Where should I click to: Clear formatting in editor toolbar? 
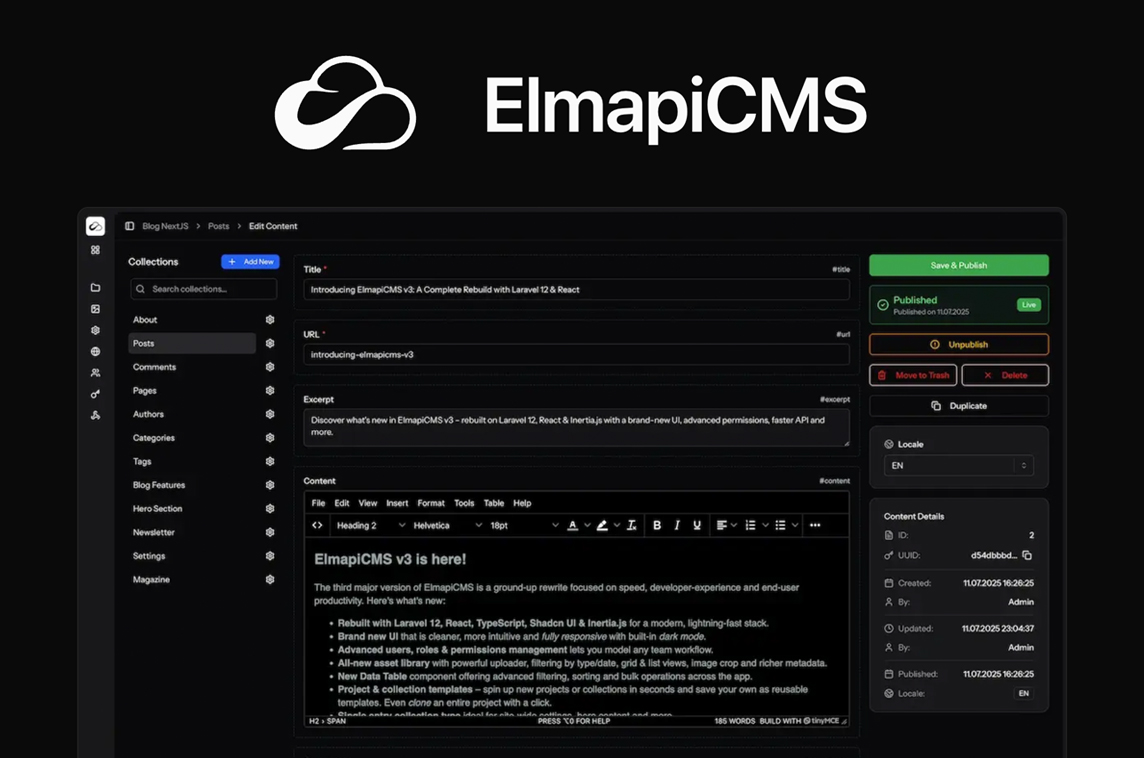(x=632, y=525)
